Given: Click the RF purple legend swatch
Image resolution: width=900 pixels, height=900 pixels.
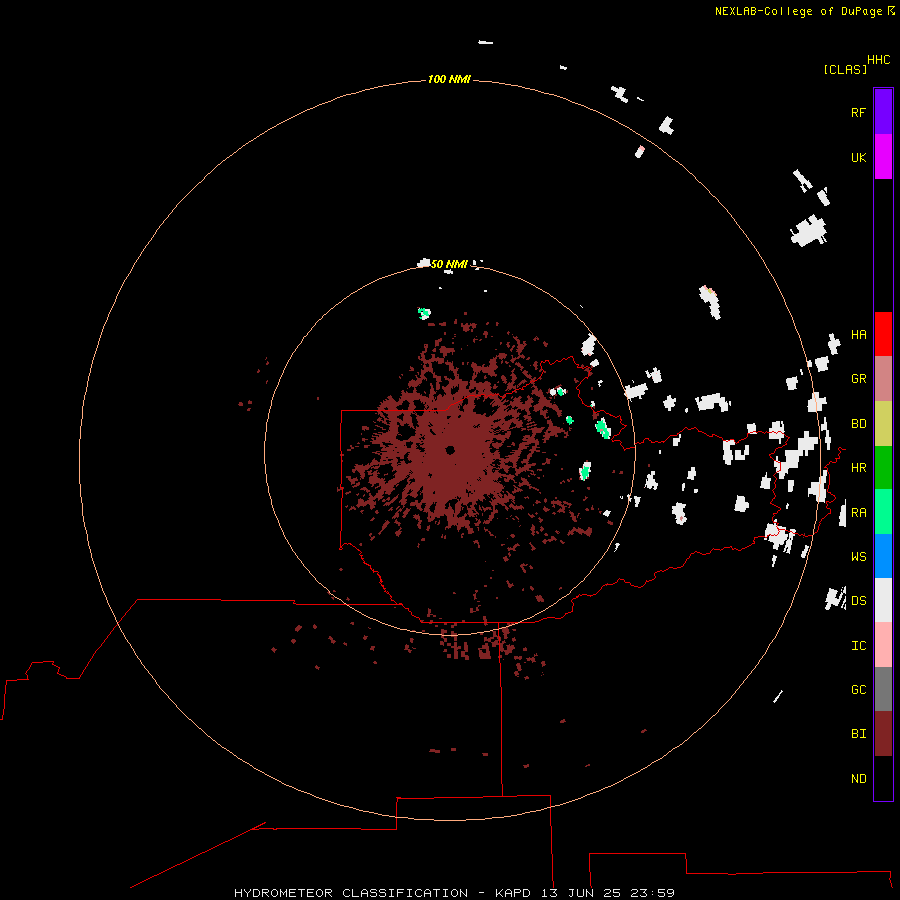Looking at the screenshot, I should point(883,112).
